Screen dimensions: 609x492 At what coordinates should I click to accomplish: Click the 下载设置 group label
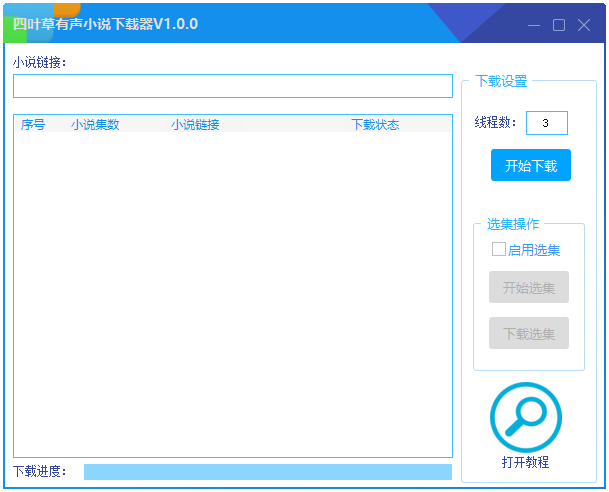click(x=501, y=82)
